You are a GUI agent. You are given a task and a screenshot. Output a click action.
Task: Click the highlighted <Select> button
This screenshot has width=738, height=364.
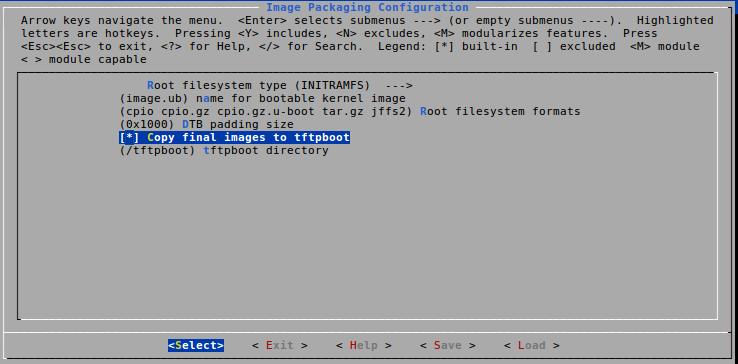[x=196, y=345]
